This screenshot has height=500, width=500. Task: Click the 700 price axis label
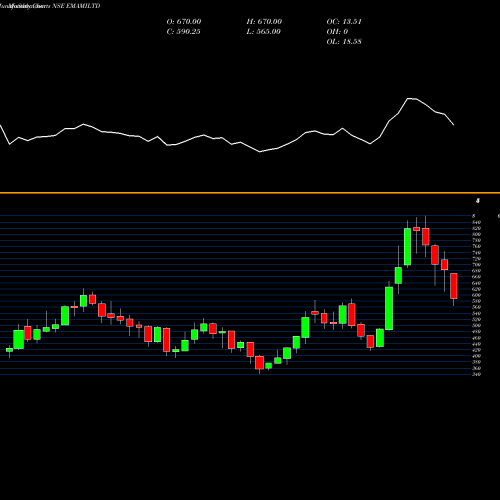(477, 265)
